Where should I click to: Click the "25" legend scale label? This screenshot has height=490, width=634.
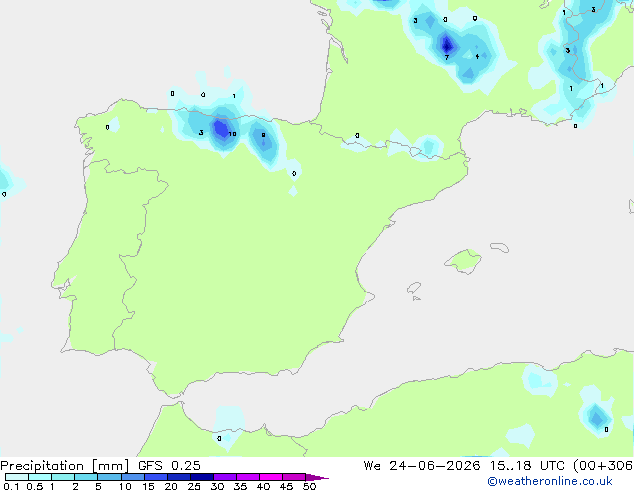pyautogui.click(x=194, y=486)
